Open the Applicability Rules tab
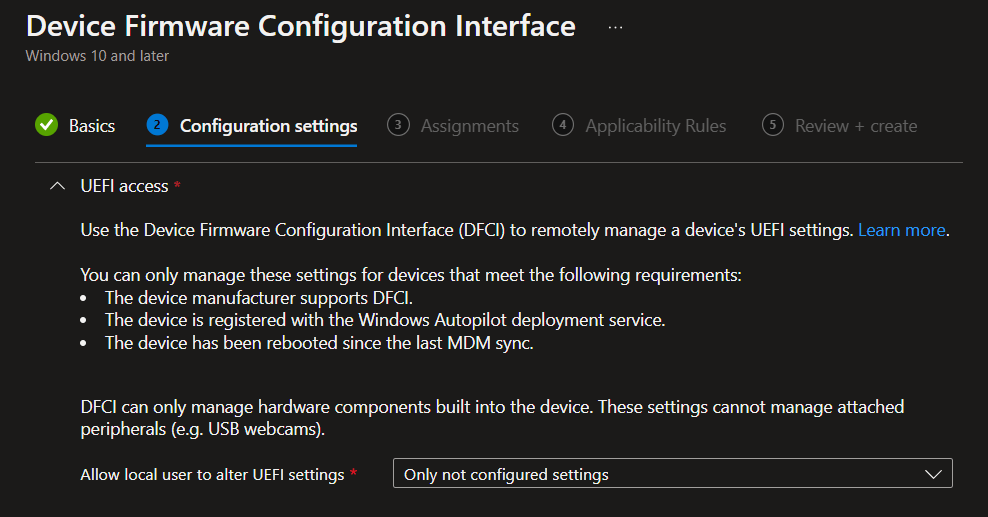The width and height of the screenshot is (988, 517). pos(656,126)
